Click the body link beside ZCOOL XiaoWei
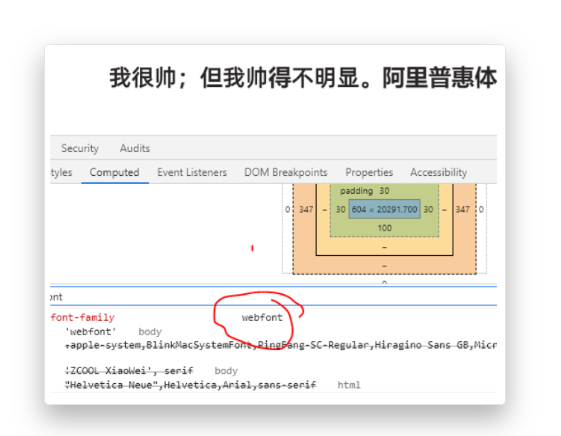Viewport: 561px width, 436px height. (x=226, y=371)
